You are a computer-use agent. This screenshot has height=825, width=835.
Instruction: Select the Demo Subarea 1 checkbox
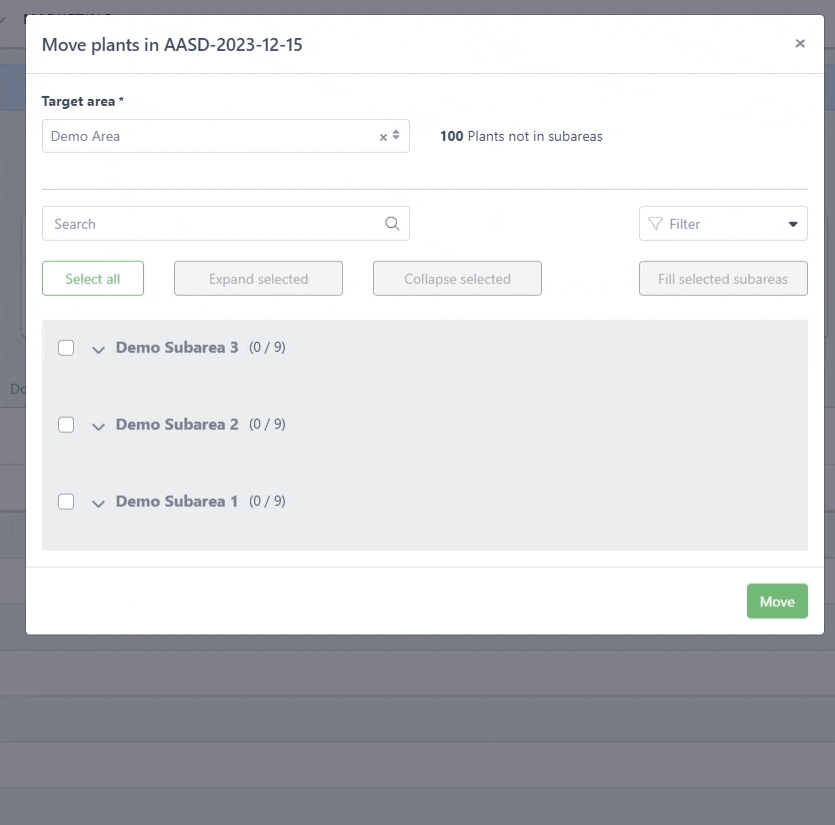pyautogui.click(x=66, y=502)
